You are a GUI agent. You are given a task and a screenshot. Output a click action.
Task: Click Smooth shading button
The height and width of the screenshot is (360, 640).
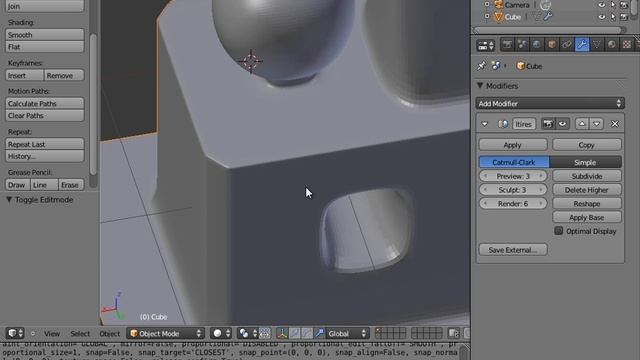pyautogui.click(x=44, y=35)
